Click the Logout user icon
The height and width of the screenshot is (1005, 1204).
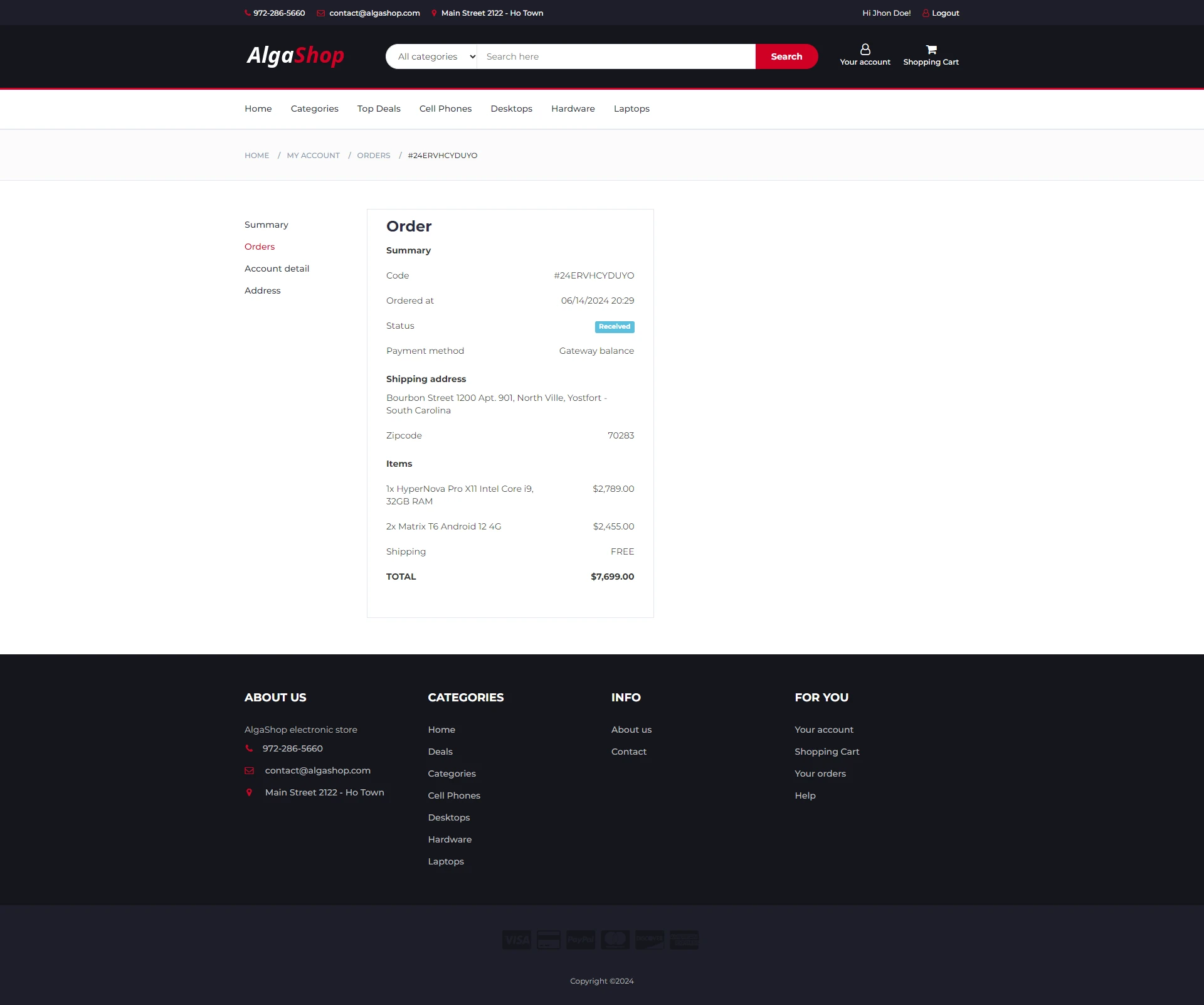tap(926, 13)
